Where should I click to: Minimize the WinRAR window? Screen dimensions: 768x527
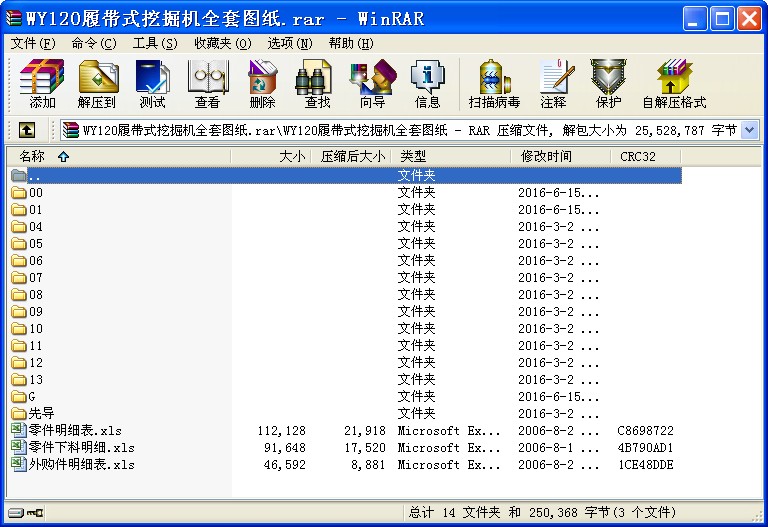point(695,19)
